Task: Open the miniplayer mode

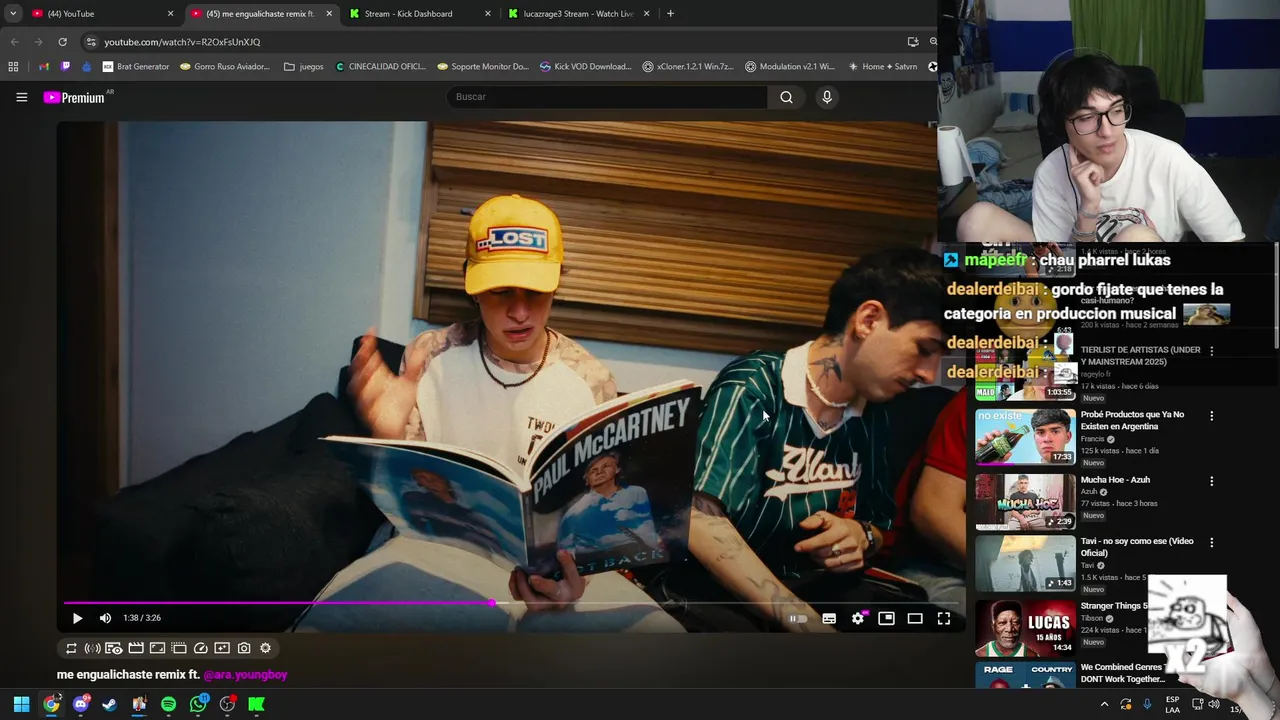Action: coord(886,619)
